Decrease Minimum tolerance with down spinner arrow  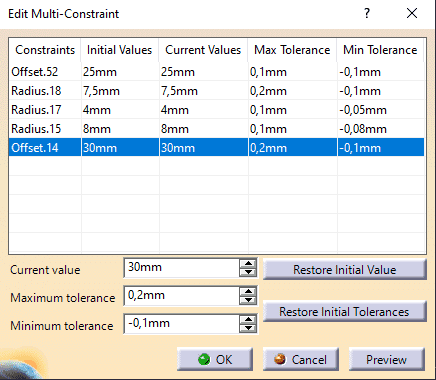248,328
